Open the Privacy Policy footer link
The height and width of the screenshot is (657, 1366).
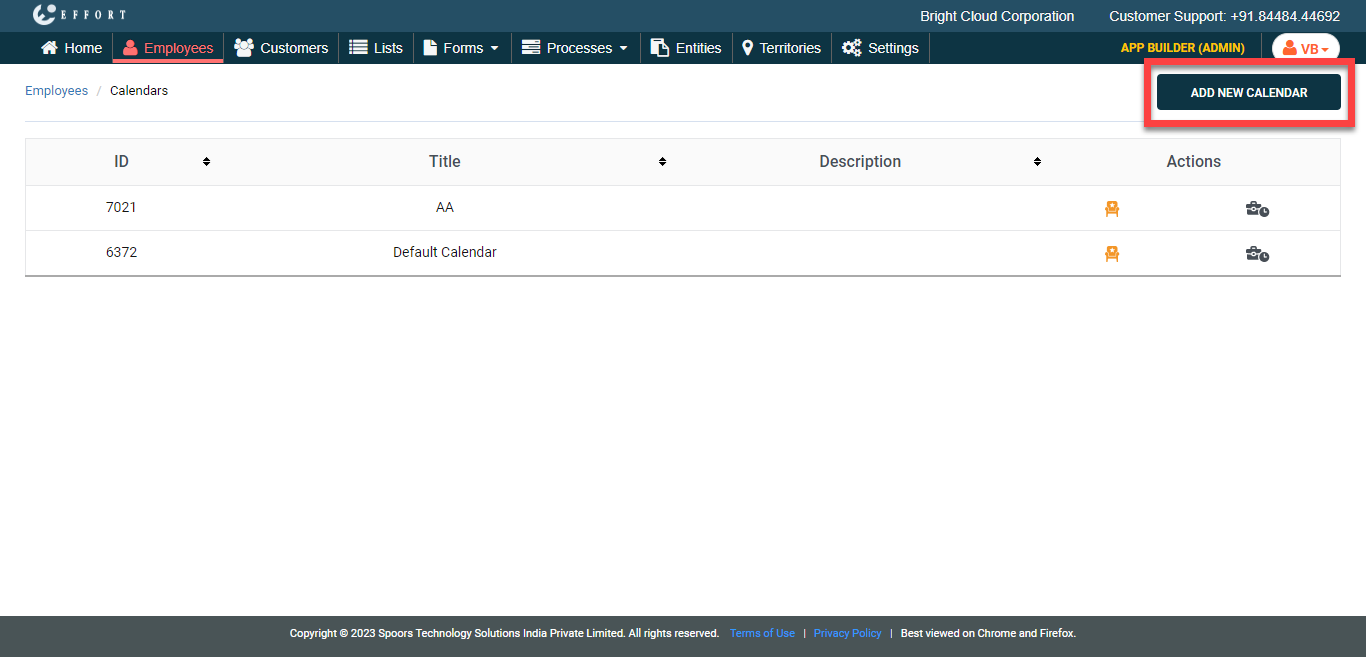[847, 633]
